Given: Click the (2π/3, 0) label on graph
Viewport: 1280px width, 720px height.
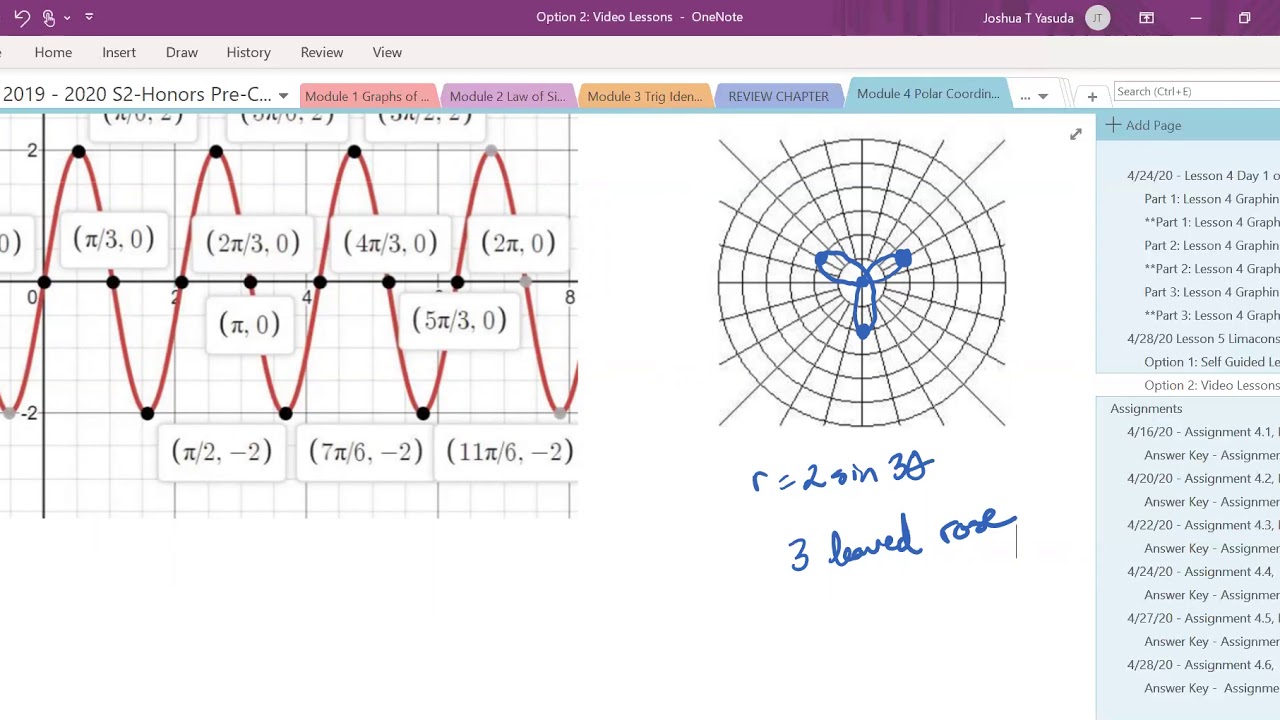Looking at the screenshot, I should [x=252, y=243].
